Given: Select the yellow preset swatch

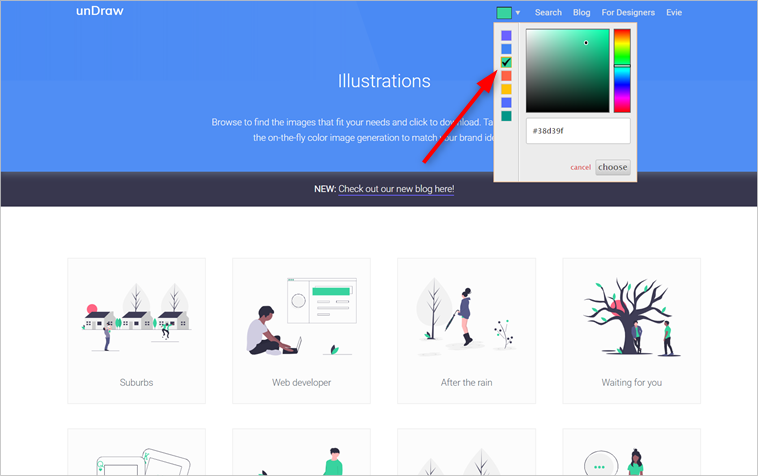Looking at the screenshot, I should [x=506, y=89].
